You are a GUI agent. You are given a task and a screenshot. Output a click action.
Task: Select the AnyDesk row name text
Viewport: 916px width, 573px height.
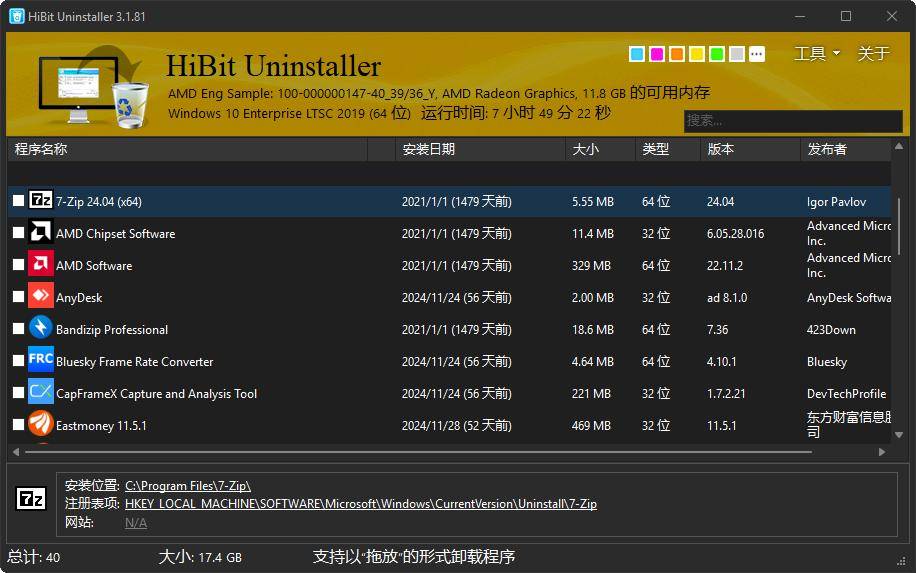click(79, 298)
